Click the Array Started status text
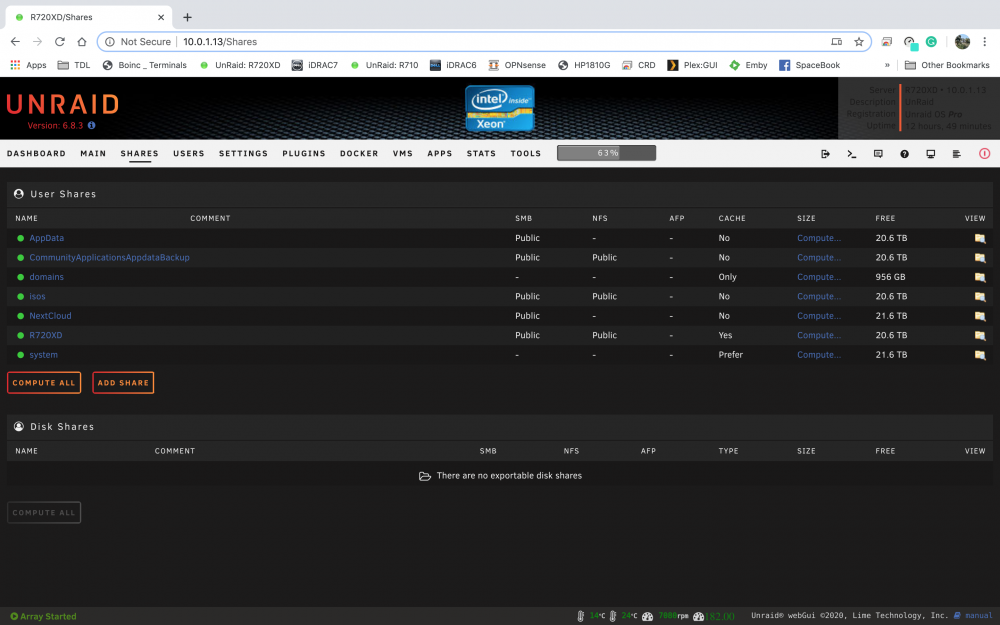The height and width of the screenshot is (625, 1000). click(48, 616)
